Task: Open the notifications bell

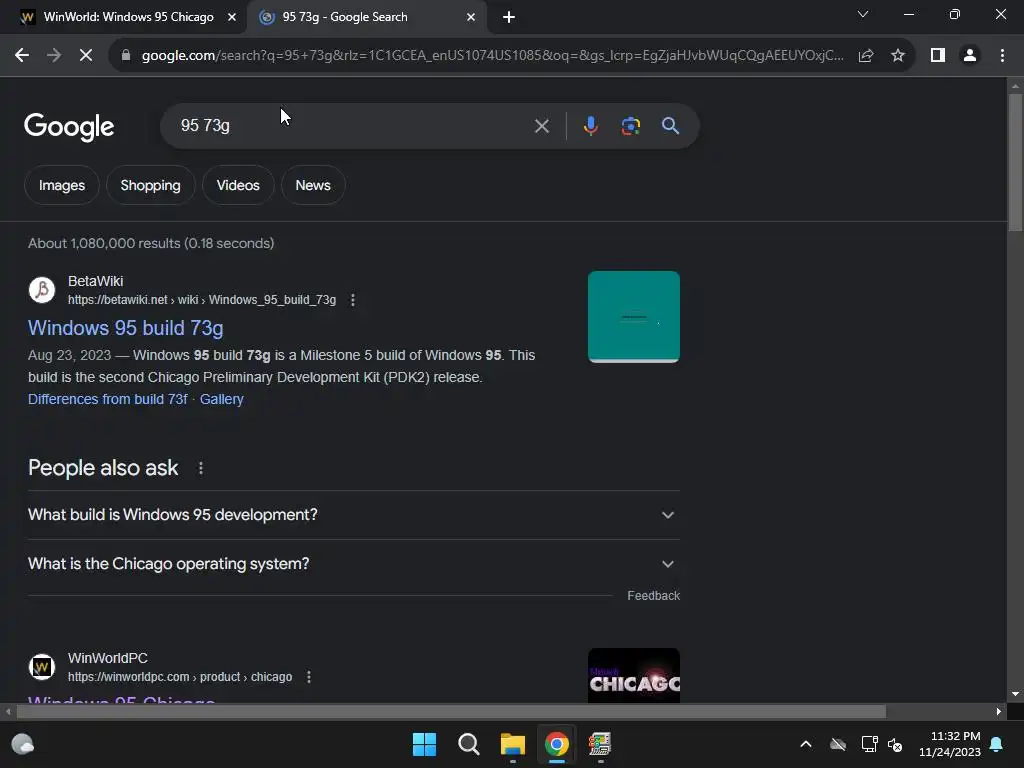Action: [997, 744]
